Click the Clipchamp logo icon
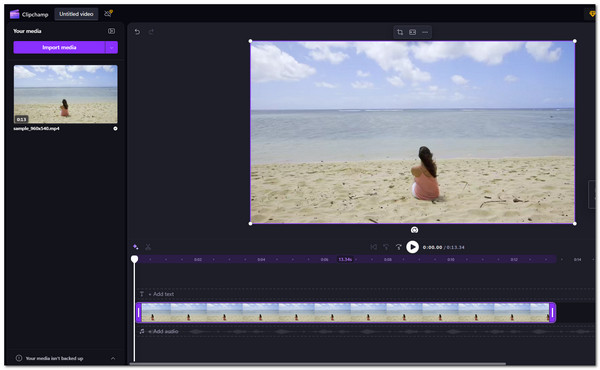600x370 pixels. click(x=15, y=14)
